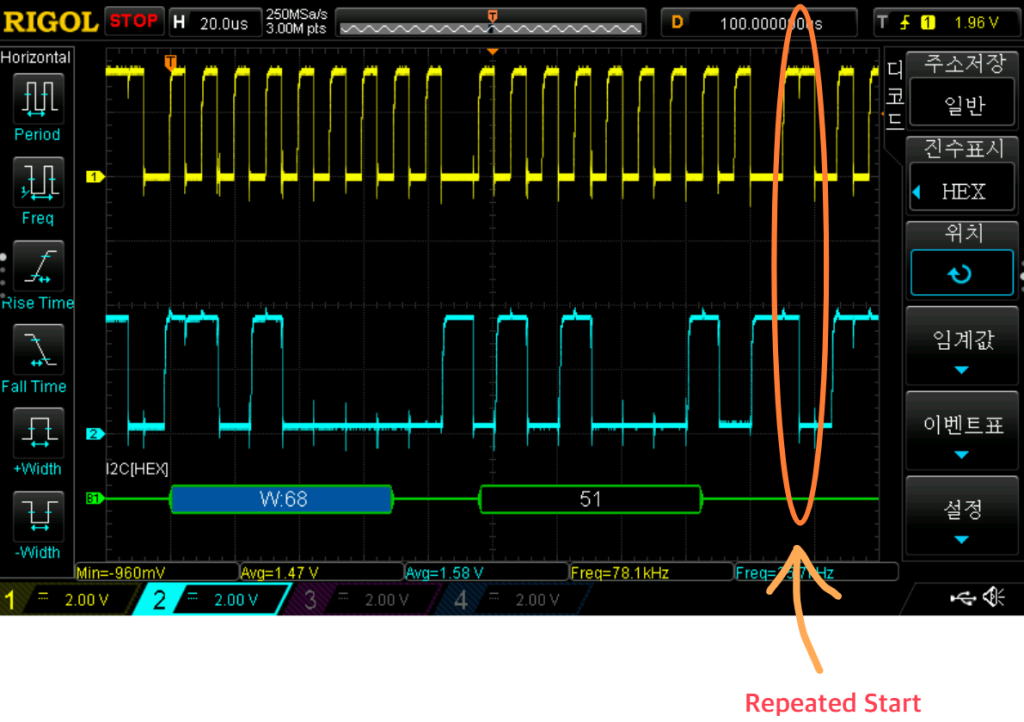Open the 주소저장 일반 menu option
1024x722 pixels.
tap(962, 103)
